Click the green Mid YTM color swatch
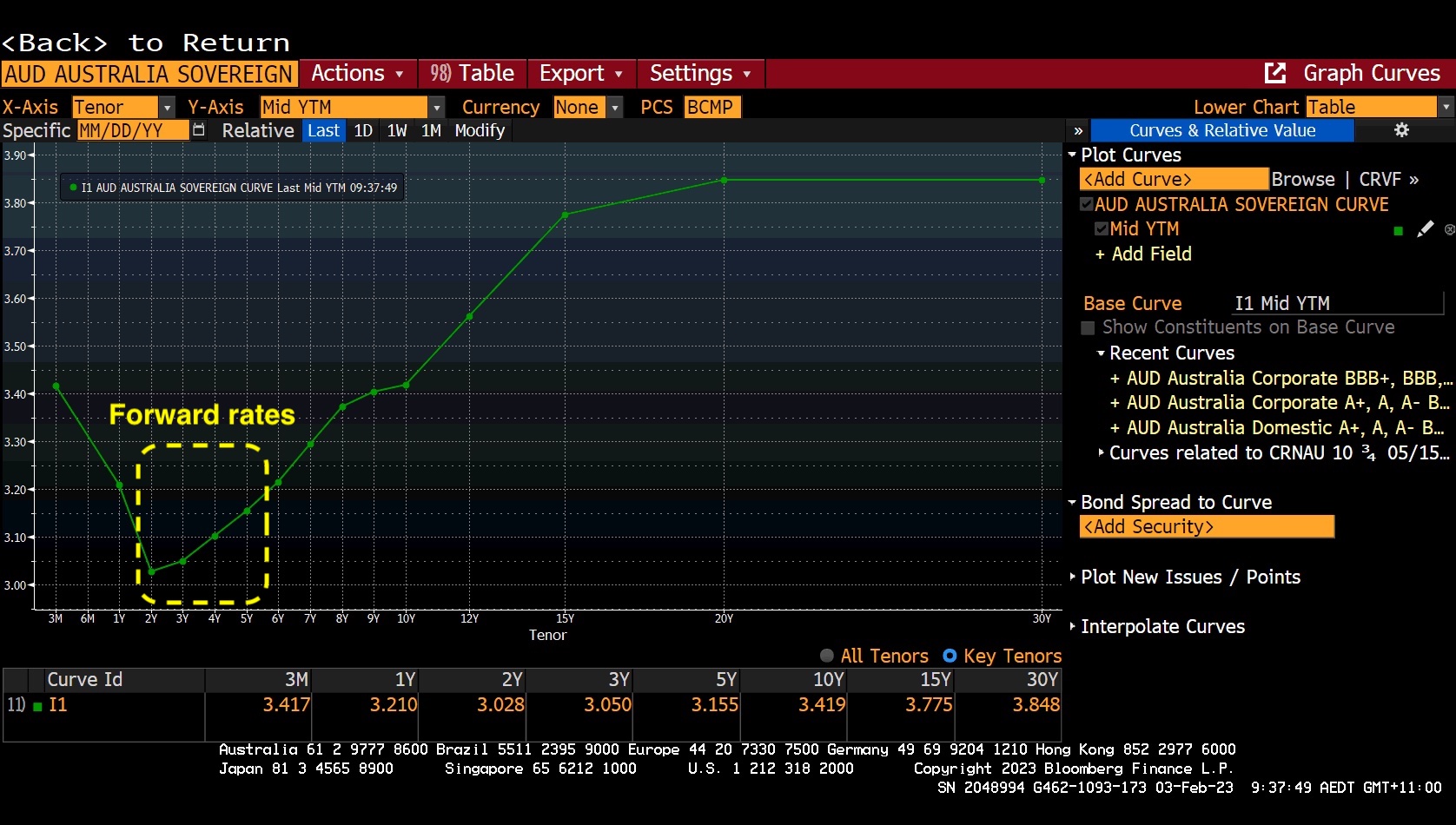Viewport: 1456px width, 825px height. [1398, 230]
